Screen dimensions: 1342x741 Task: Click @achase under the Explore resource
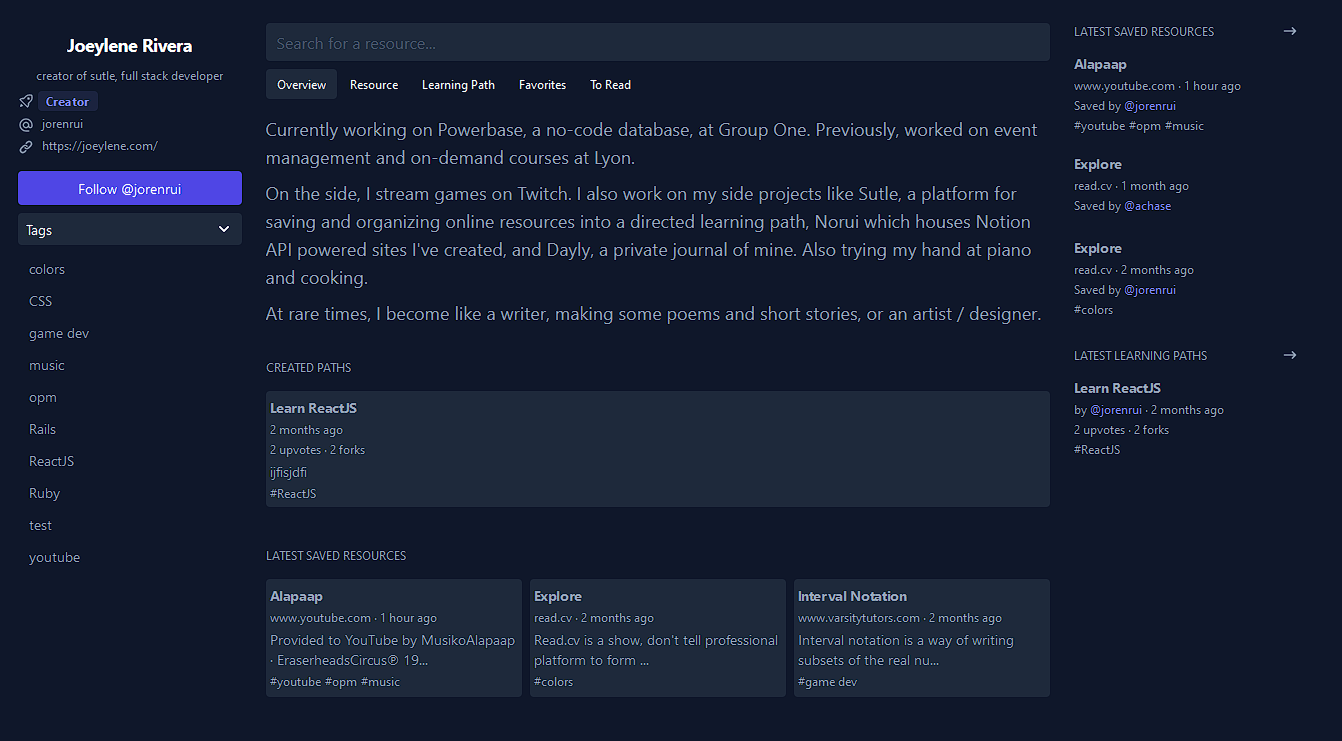[x=1147, y=206]
